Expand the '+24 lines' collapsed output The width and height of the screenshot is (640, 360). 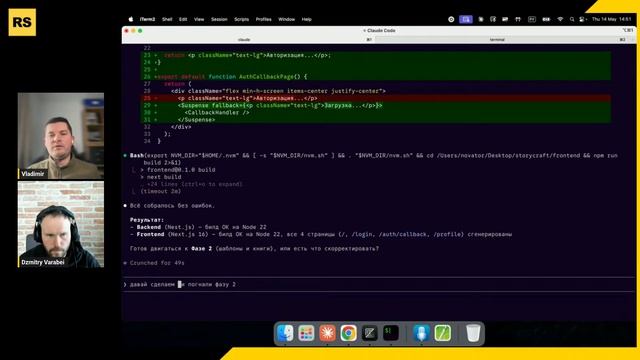tap(194, 184)
